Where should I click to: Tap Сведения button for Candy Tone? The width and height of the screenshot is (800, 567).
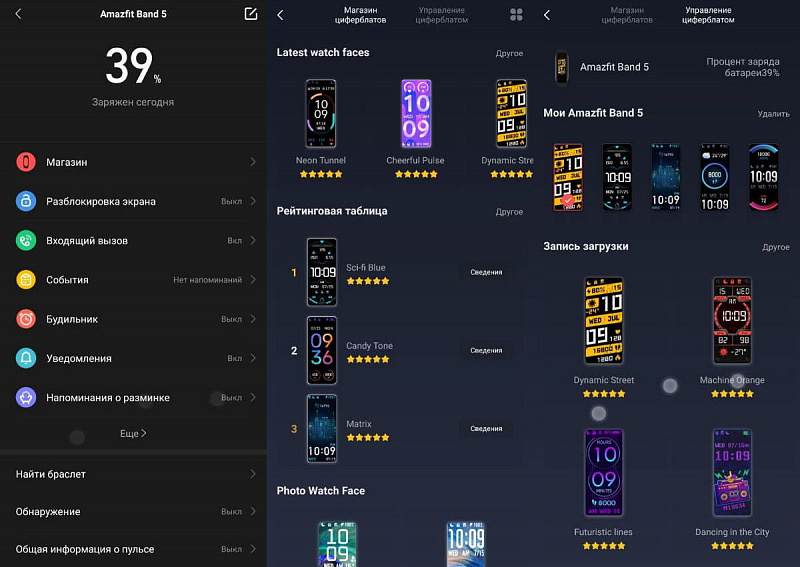click(486, 350)
